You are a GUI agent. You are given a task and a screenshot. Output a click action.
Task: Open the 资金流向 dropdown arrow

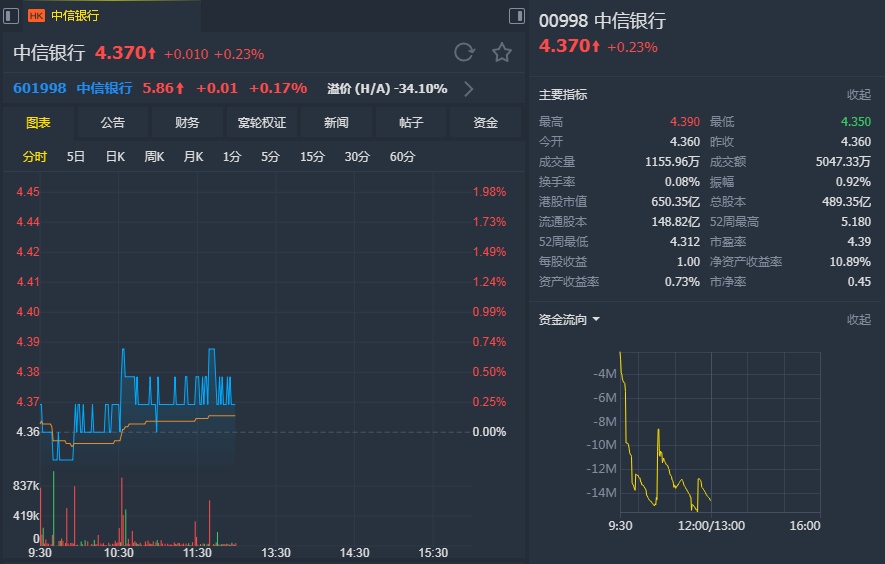pos(596,320)
